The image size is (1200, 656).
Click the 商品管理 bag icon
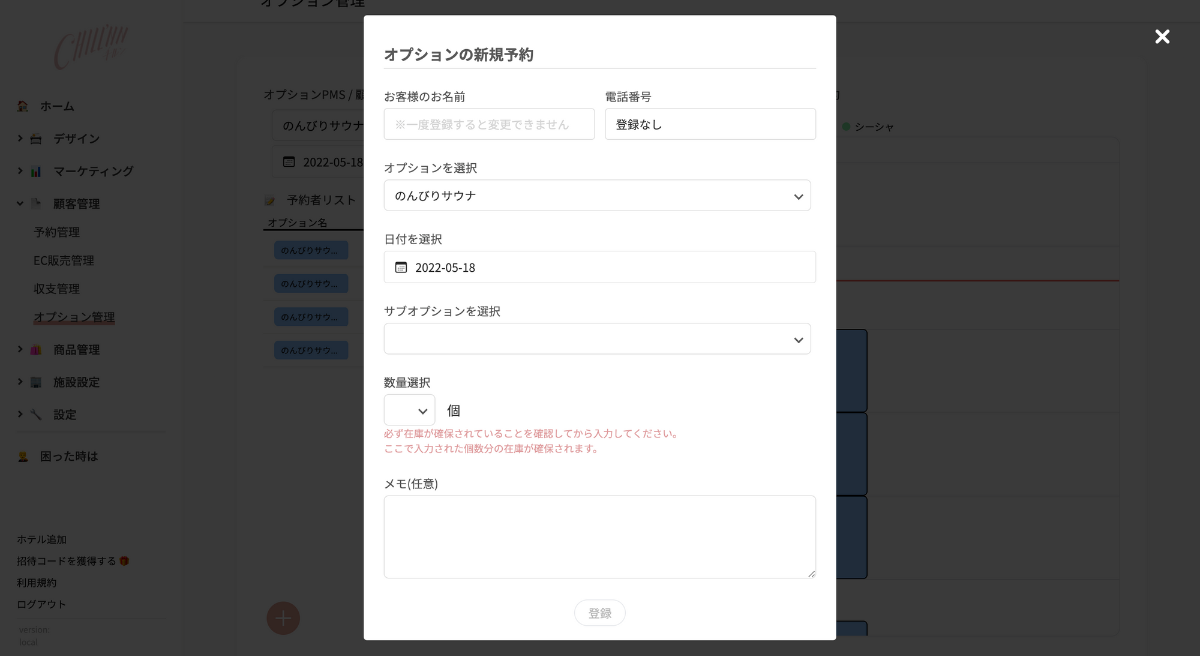tap(36, 350)
